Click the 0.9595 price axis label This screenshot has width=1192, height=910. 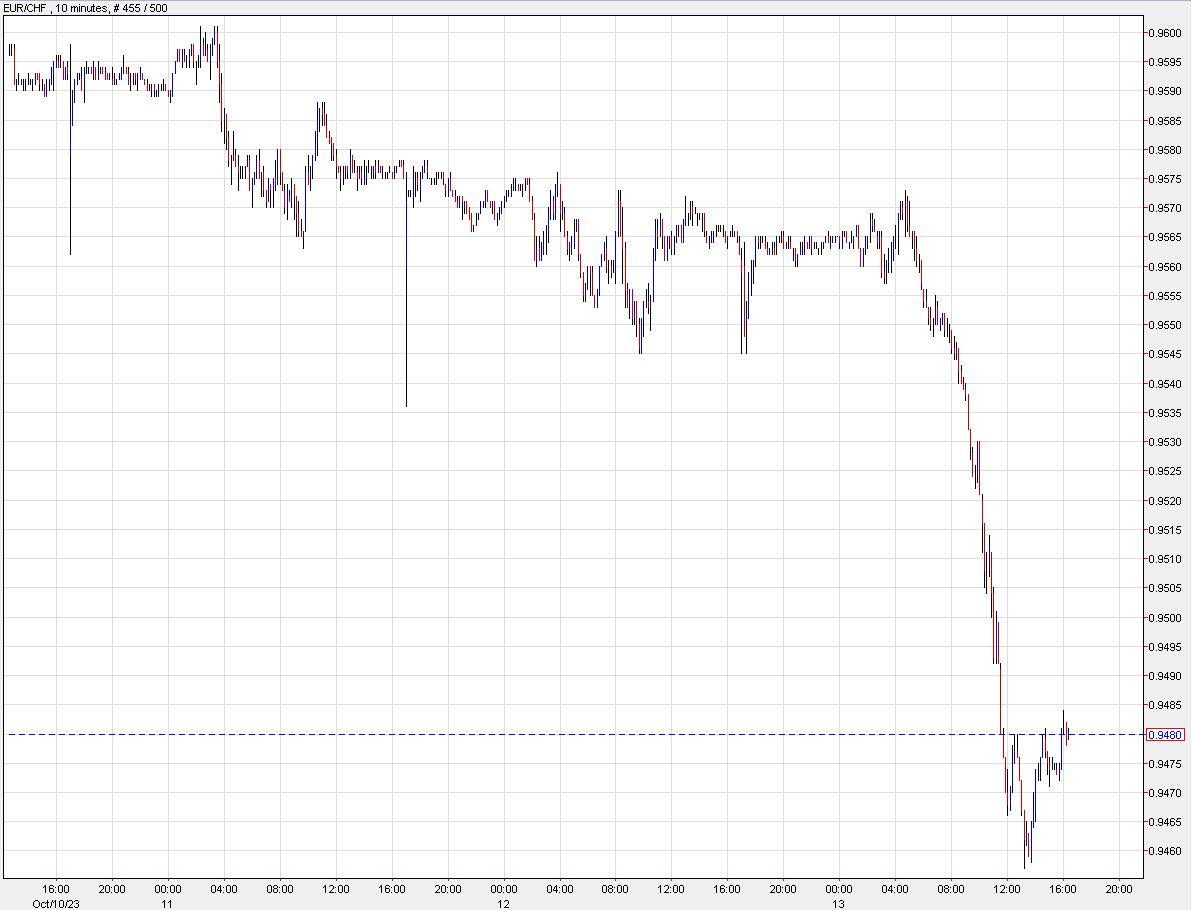point(1165,62)
